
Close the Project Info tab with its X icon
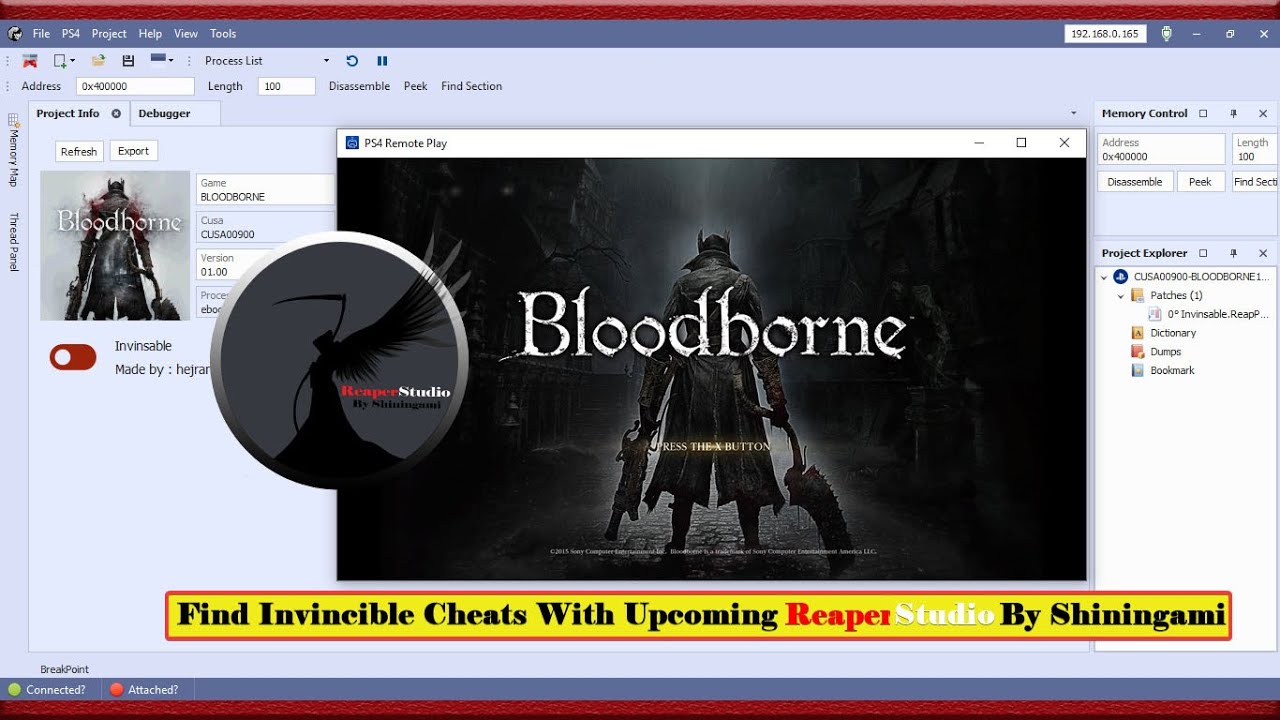[116, 114]
